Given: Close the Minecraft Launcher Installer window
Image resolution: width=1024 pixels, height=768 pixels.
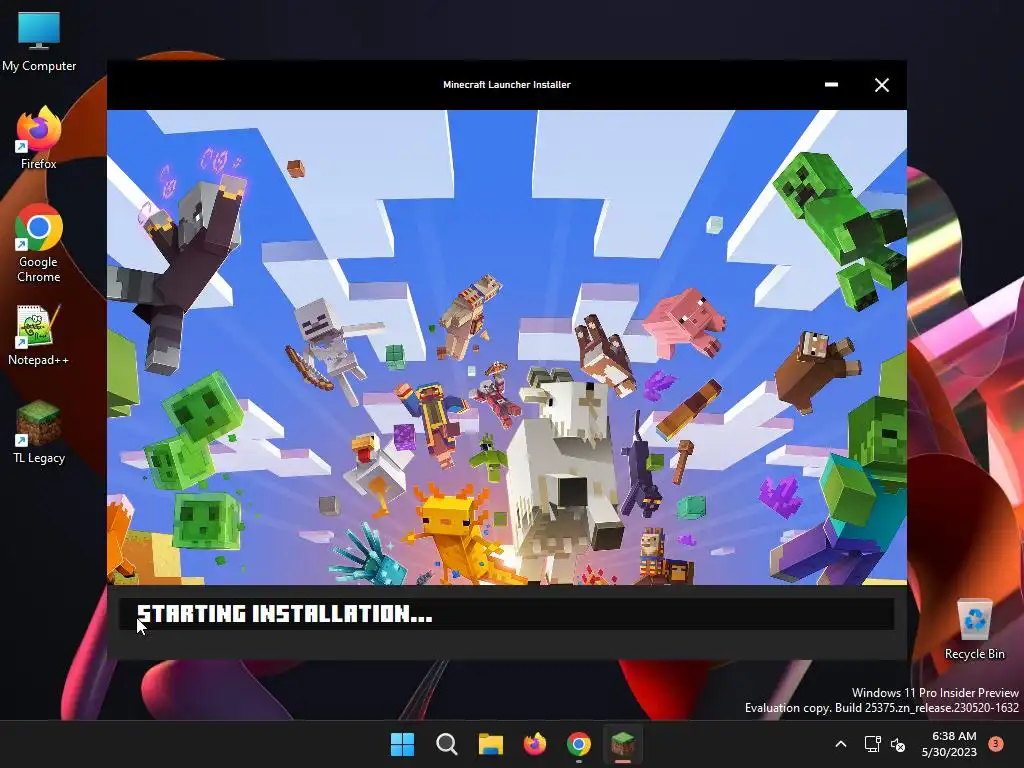Looking at the screenshot, I should [882, 85].
